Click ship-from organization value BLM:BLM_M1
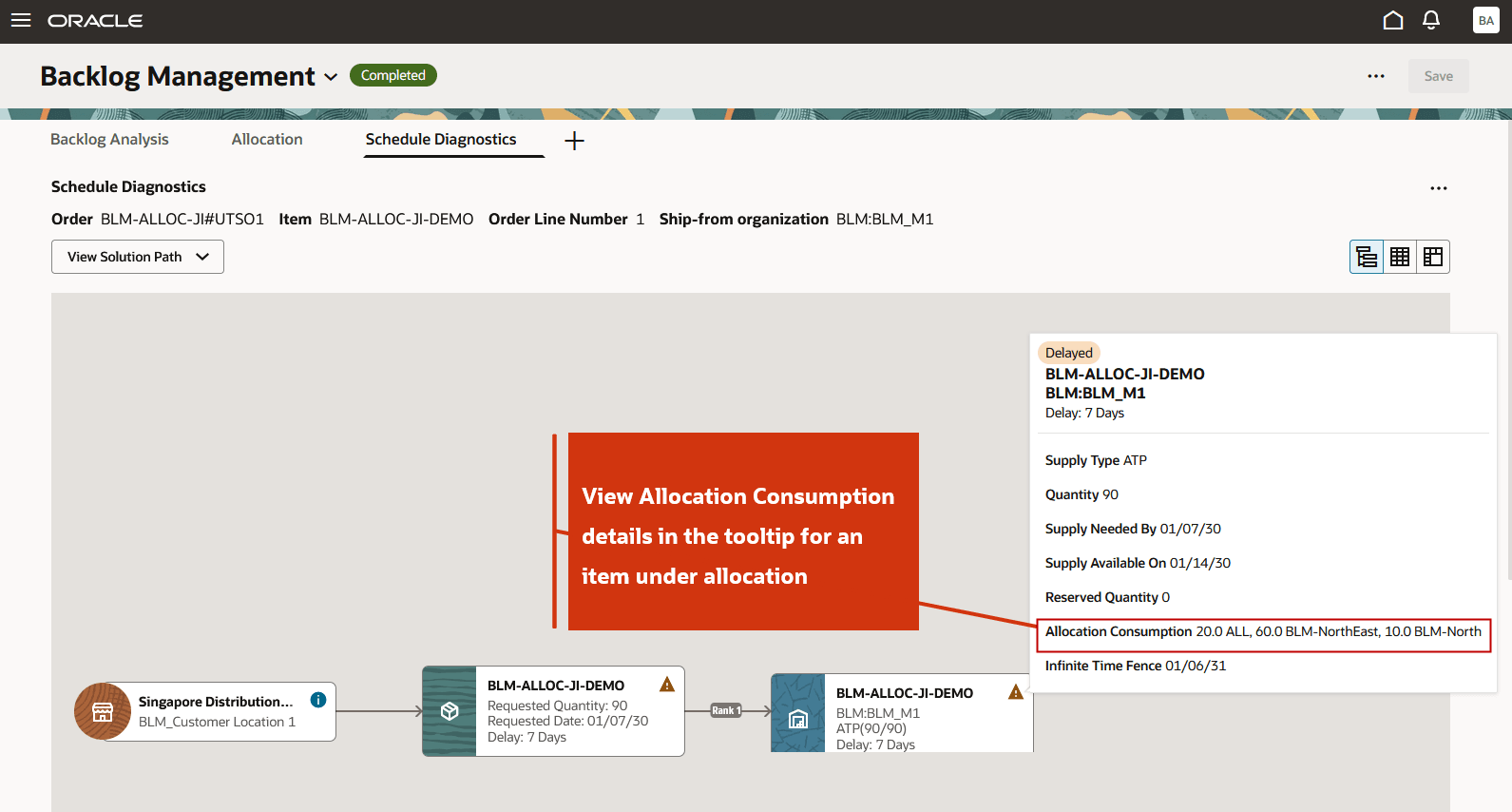Viewport: 1512px width, 812px height. (x=885, y=219)
